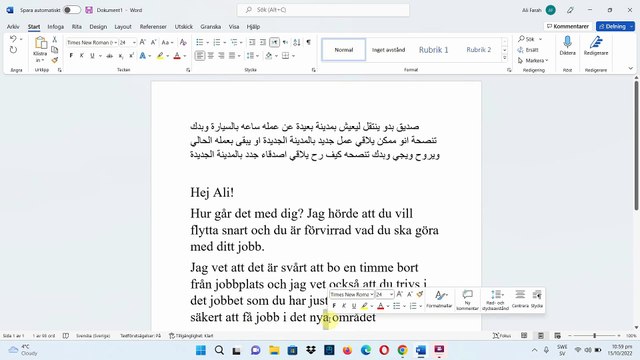Toggle show paragraph marks pilcrow
The height and width of the screenshot is (360, 640).
coord(309,42)
